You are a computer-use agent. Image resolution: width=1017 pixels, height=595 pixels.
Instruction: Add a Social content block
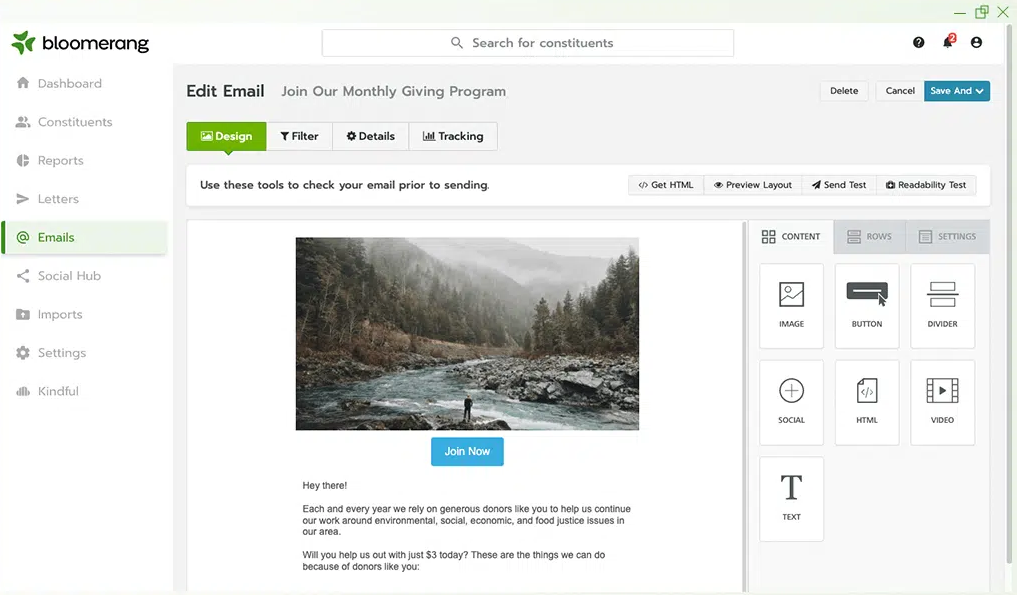[x=791, y=401]
